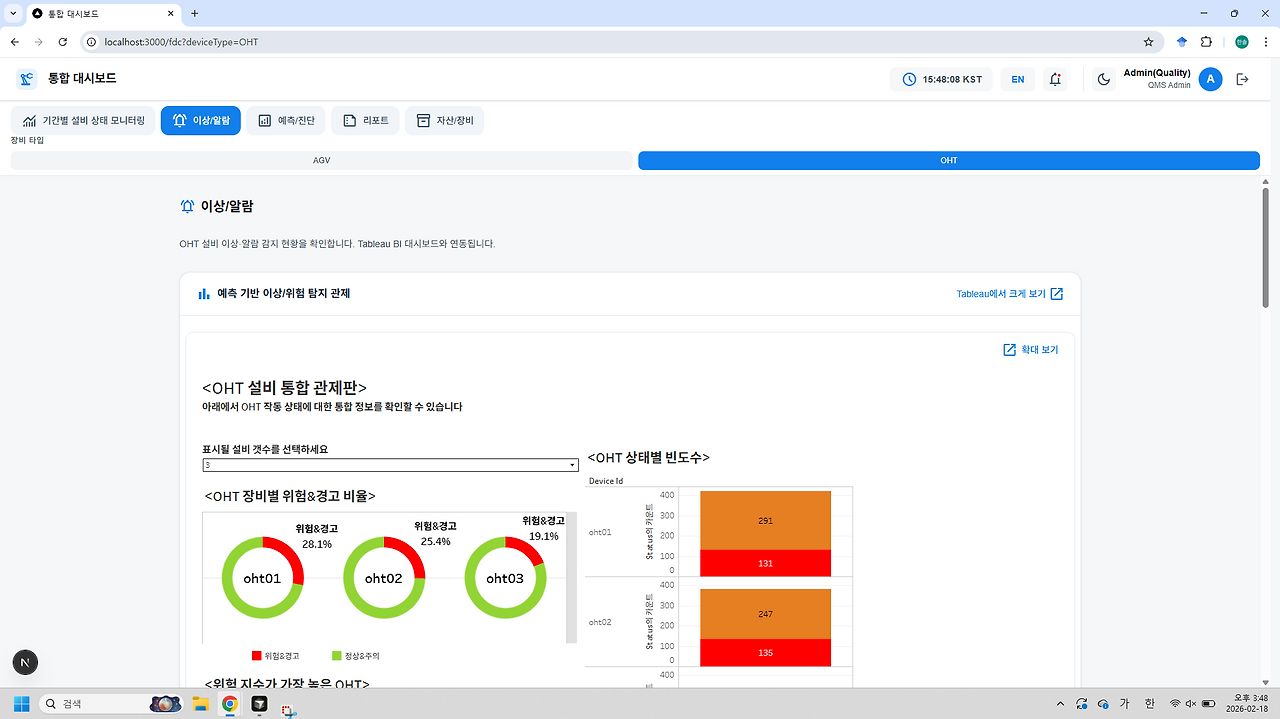Click the donut chart panel scrollbar
Image resolution: width=1280 pixels, height=719 pixels.
click(x=571, y=578)
